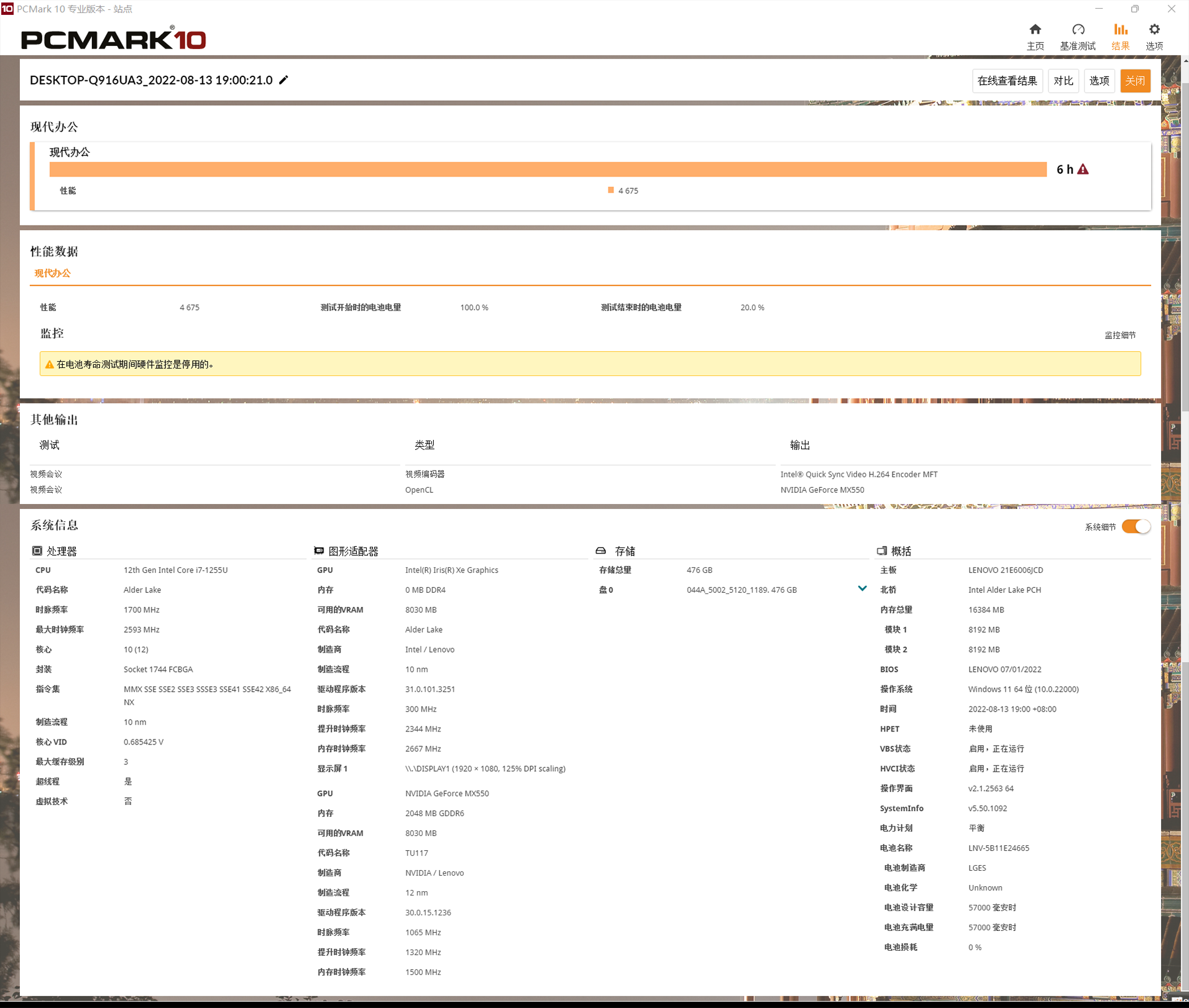
Task: Click the 主板 LENOVO 21E6006JCD value
Action: [1006, 570]
